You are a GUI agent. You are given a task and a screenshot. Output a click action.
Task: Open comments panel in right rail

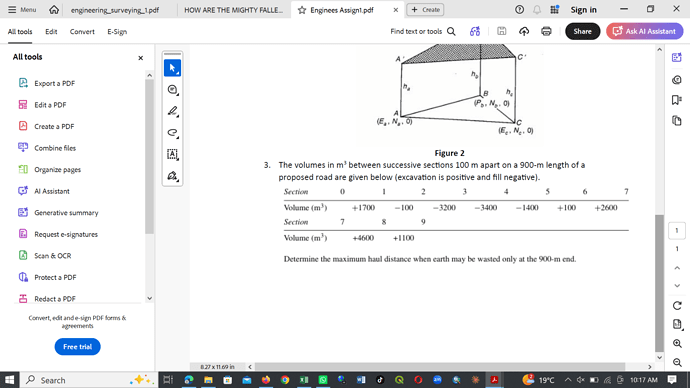677,80
